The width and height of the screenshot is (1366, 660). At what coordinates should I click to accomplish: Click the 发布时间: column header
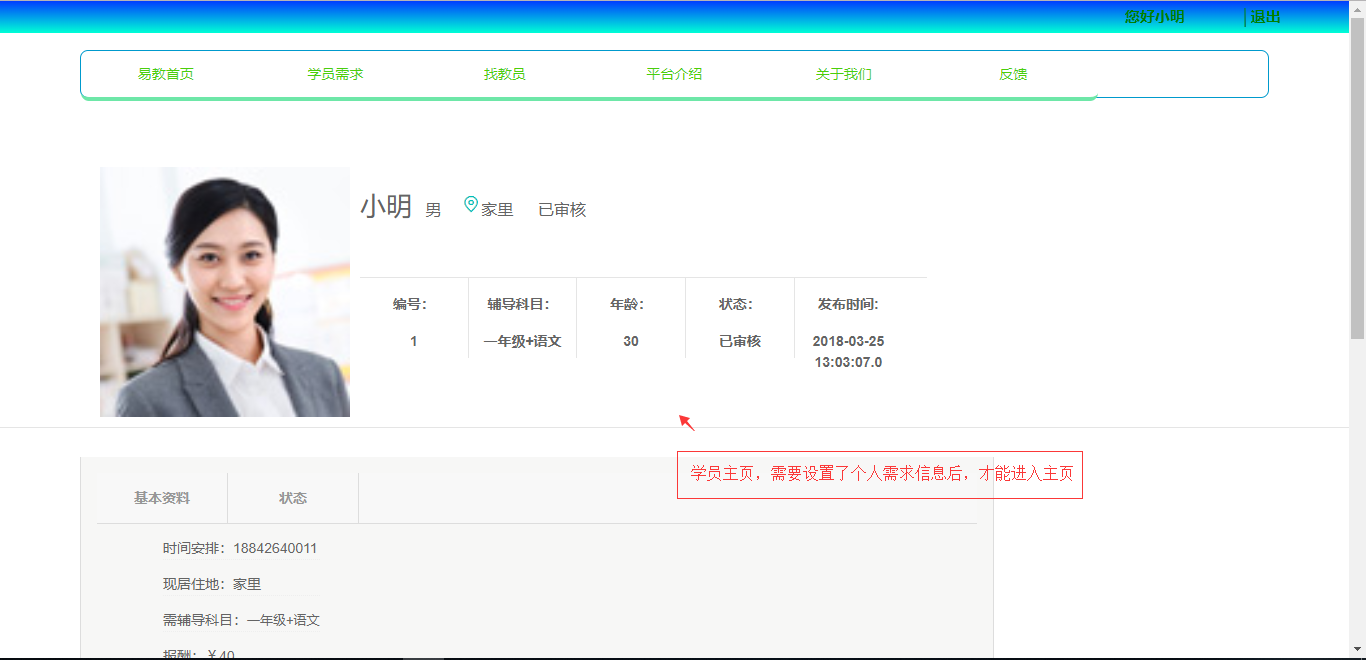click(x=848, y=304)
